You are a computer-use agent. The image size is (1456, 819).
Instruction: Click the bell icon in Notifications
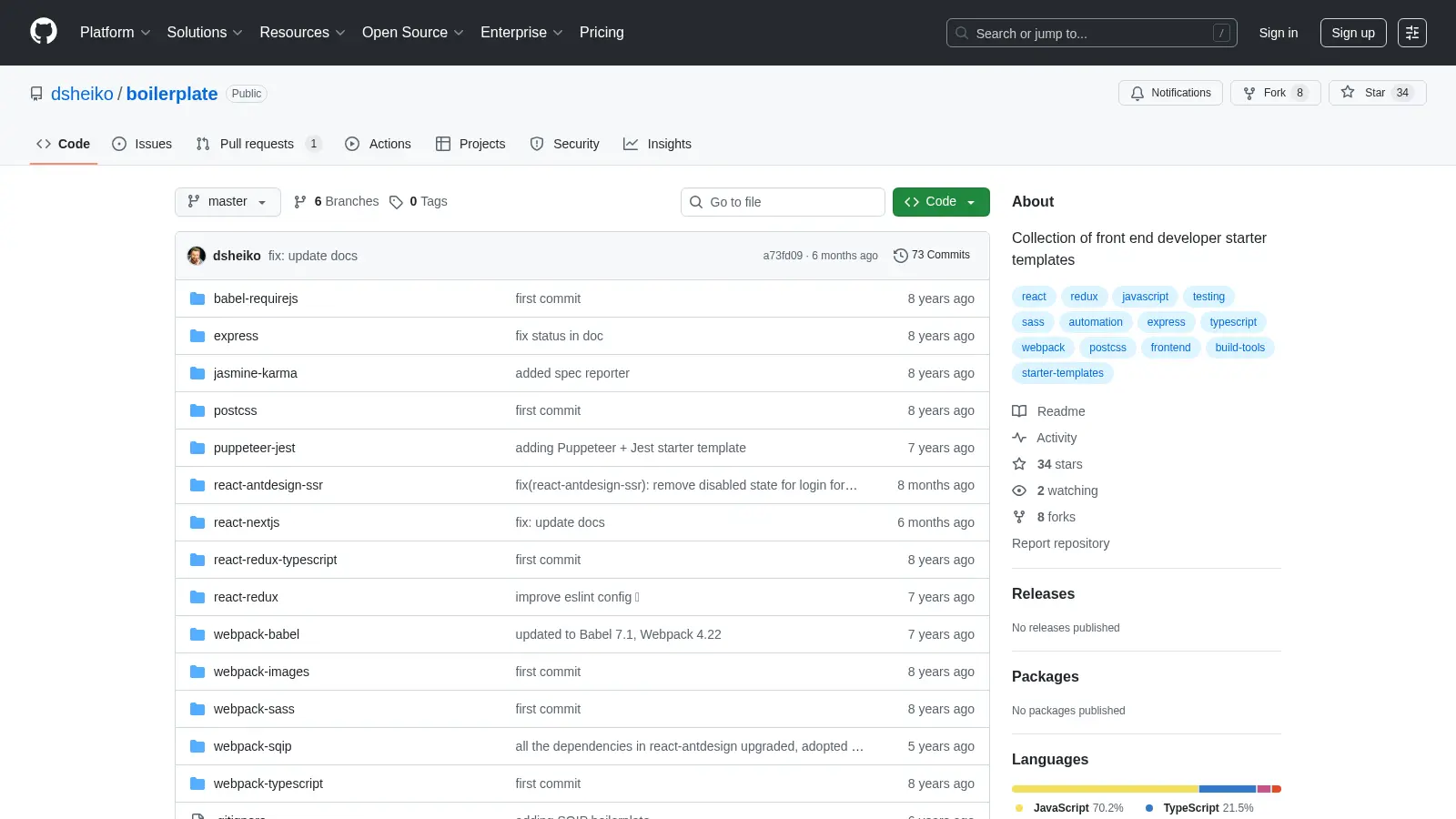(x=1137, y=93)
